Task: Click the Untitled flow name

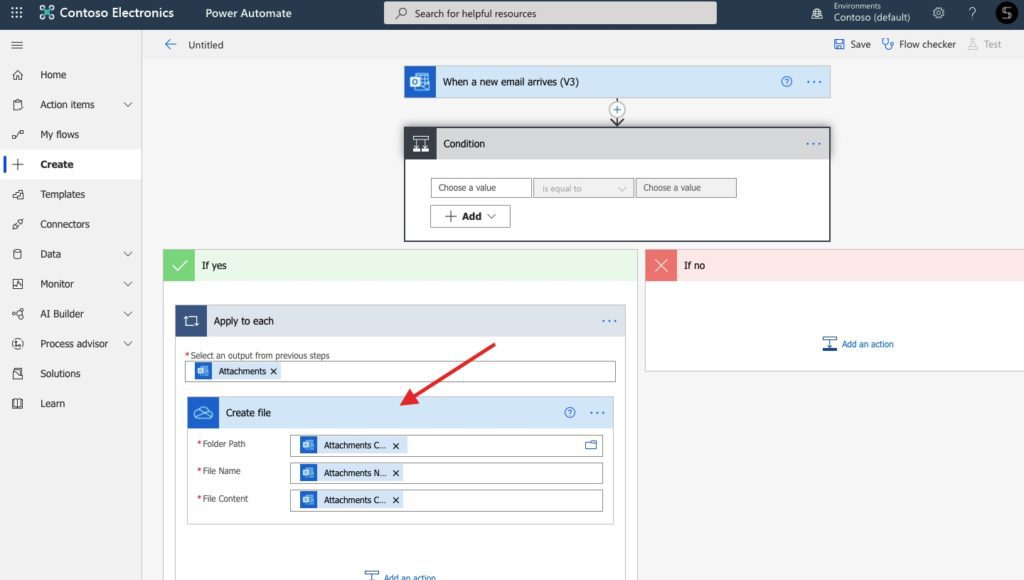Action: click(x=206, y=45)
